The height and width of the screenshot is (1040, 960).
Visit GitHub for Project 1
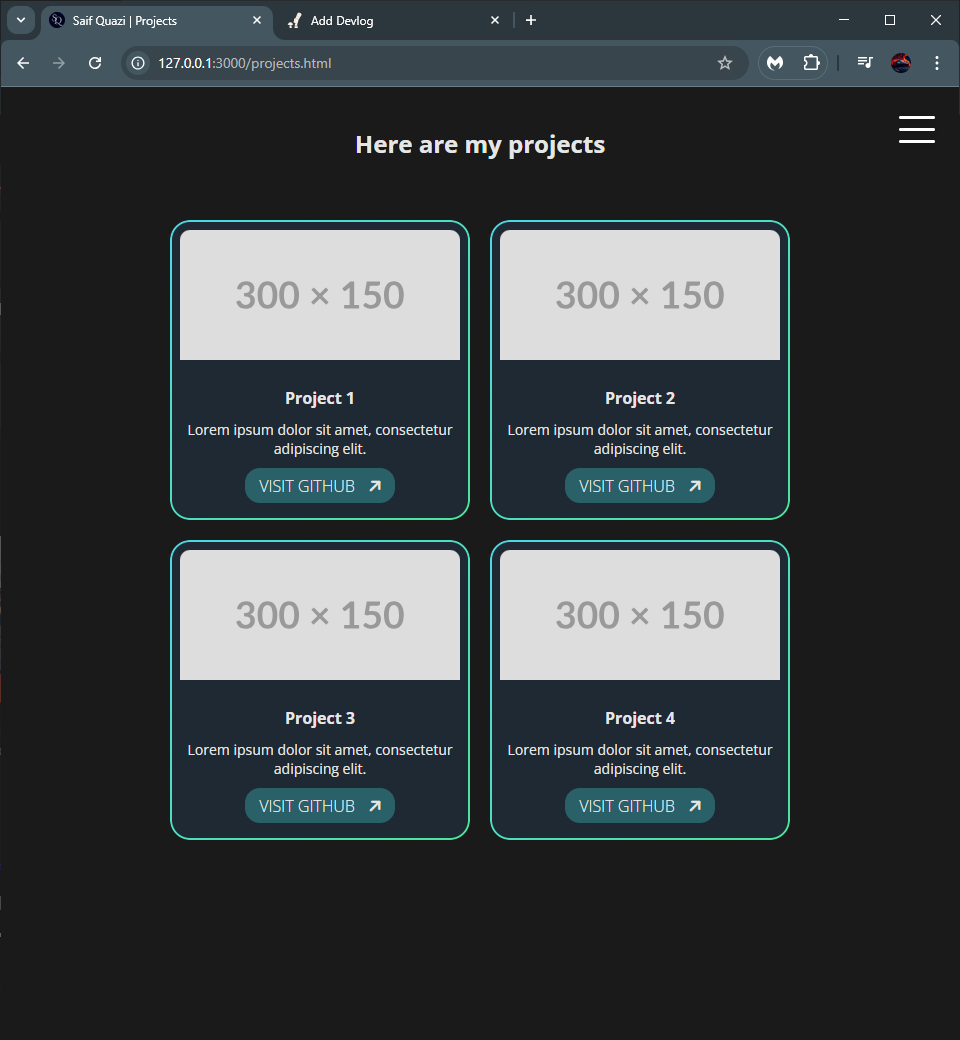(320, 486)
